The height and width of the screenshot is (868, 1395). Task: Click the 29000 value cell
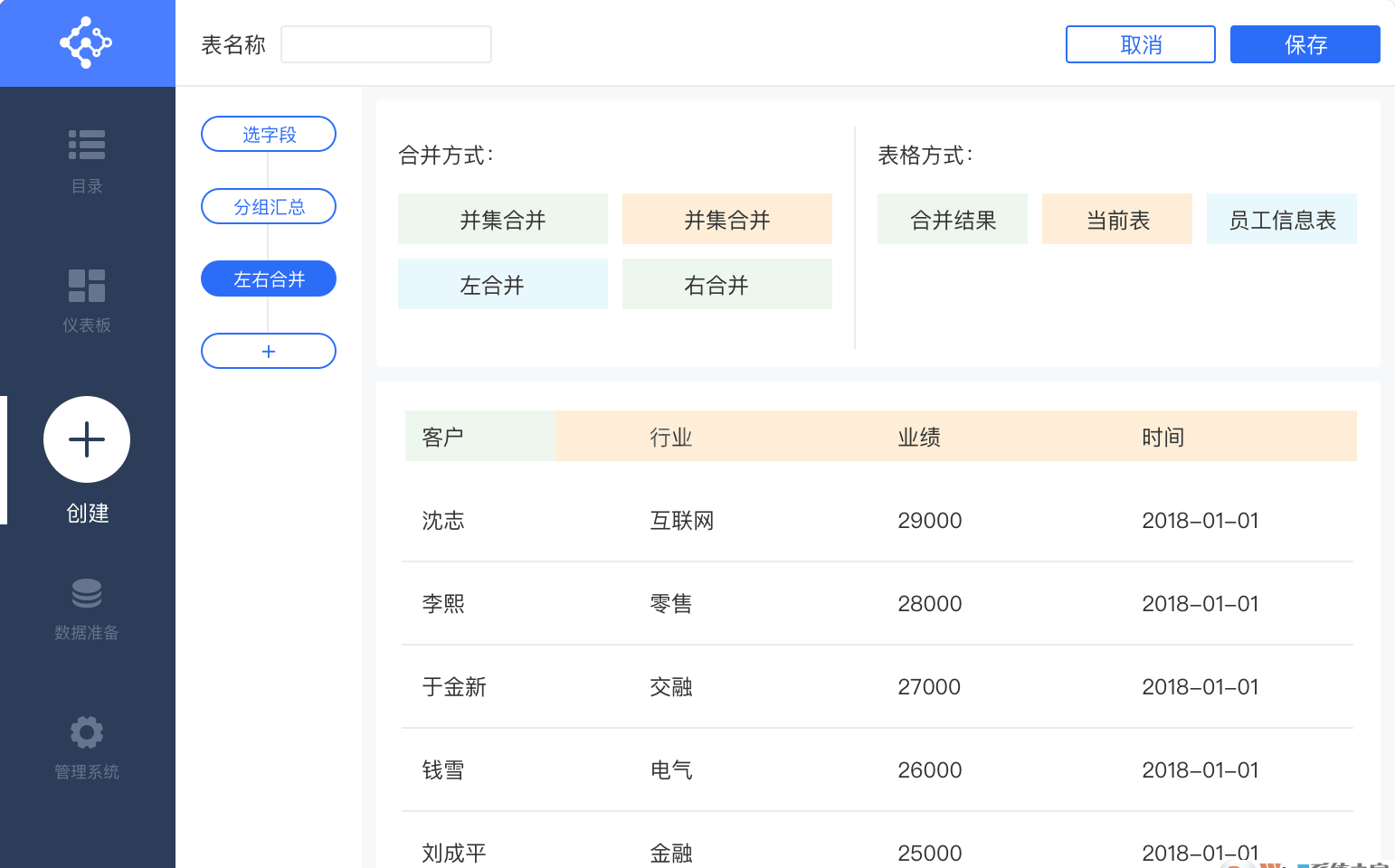click(930, 521)
